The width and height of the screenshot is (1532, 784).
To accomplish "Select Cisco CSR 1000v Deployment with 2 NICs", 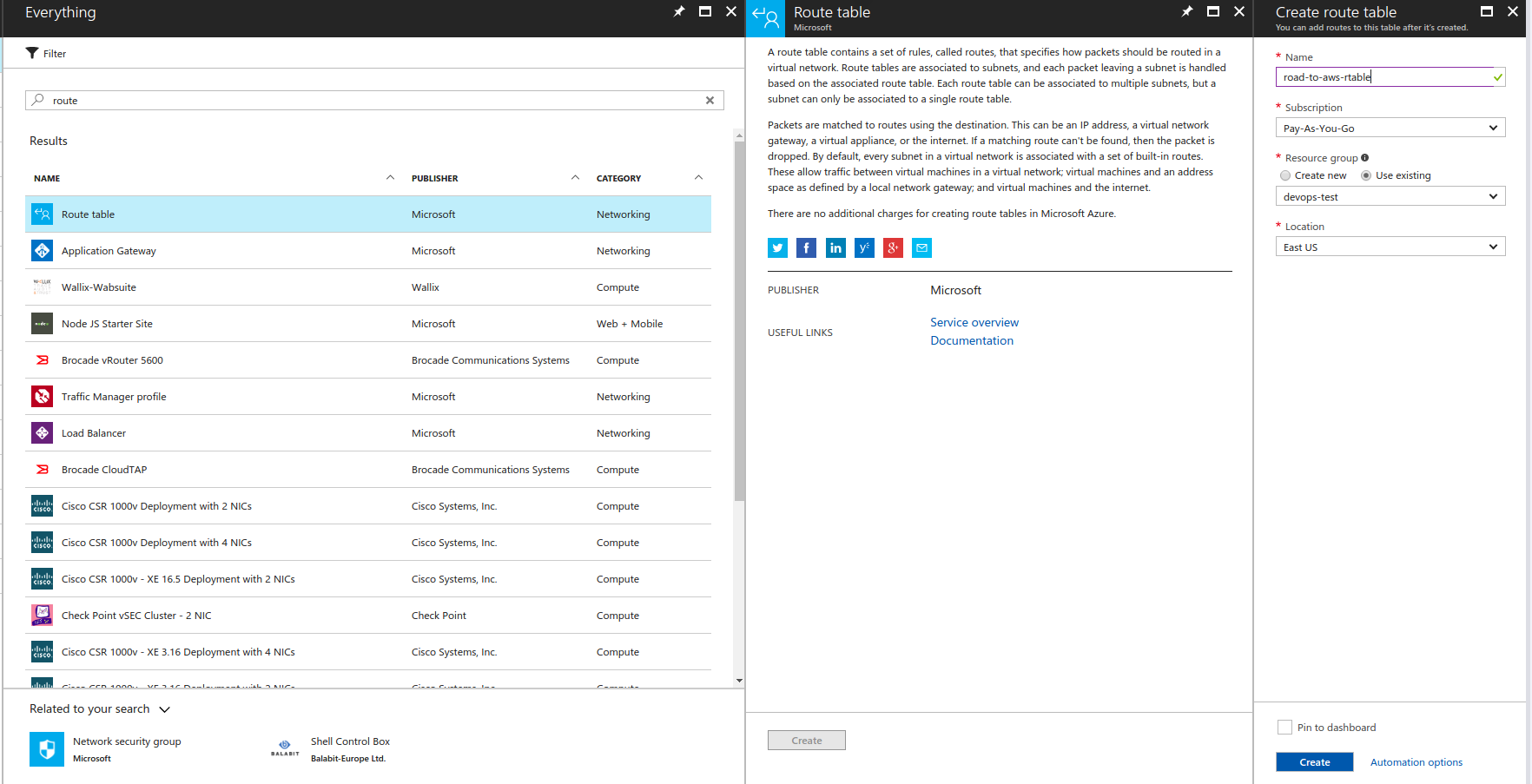I will pyautogui.click(x=368, y=506).
